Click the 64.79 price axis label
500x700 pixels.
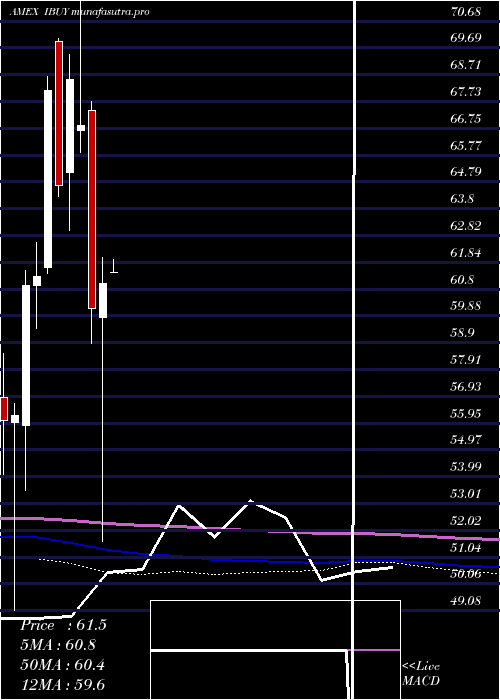point(466,172)
